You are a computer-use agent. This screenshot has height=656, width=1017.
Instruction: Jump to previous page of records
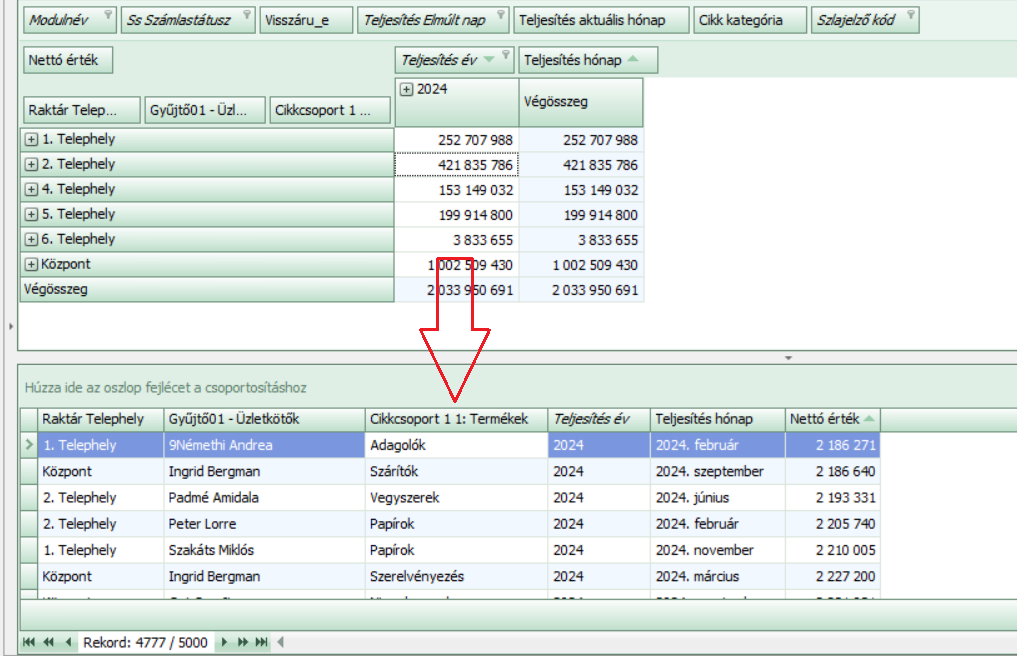tap(48, 642)
